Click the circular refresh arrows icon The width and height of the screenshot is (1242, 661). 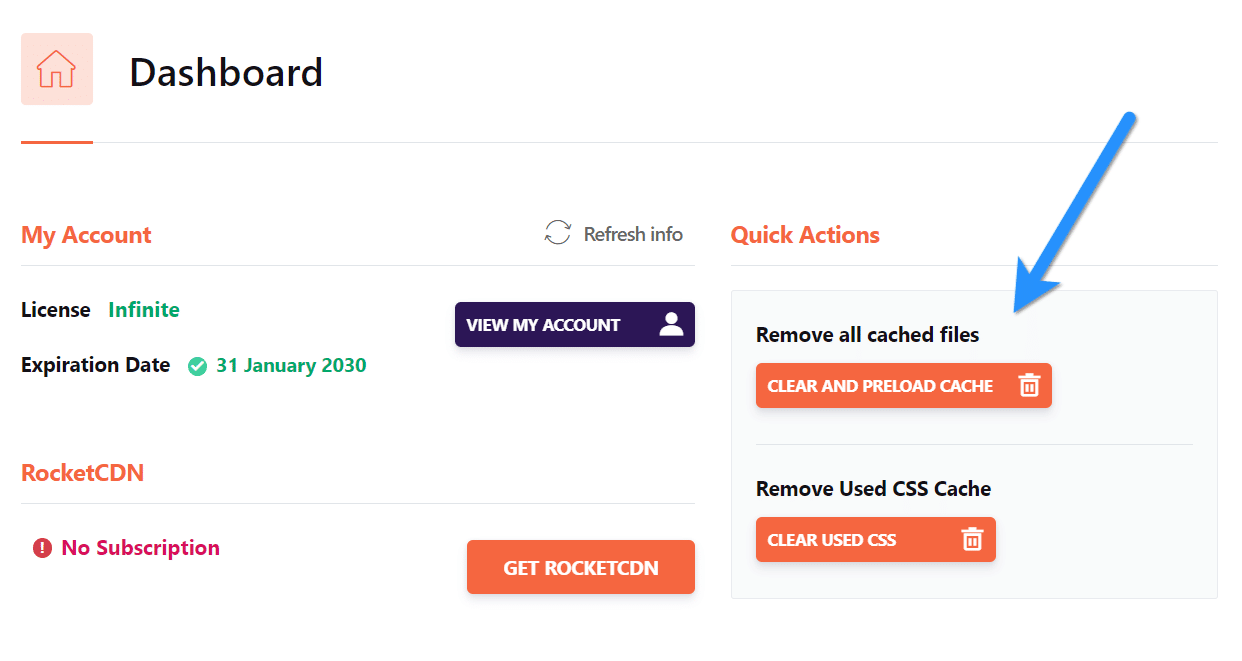coord(556,233)
